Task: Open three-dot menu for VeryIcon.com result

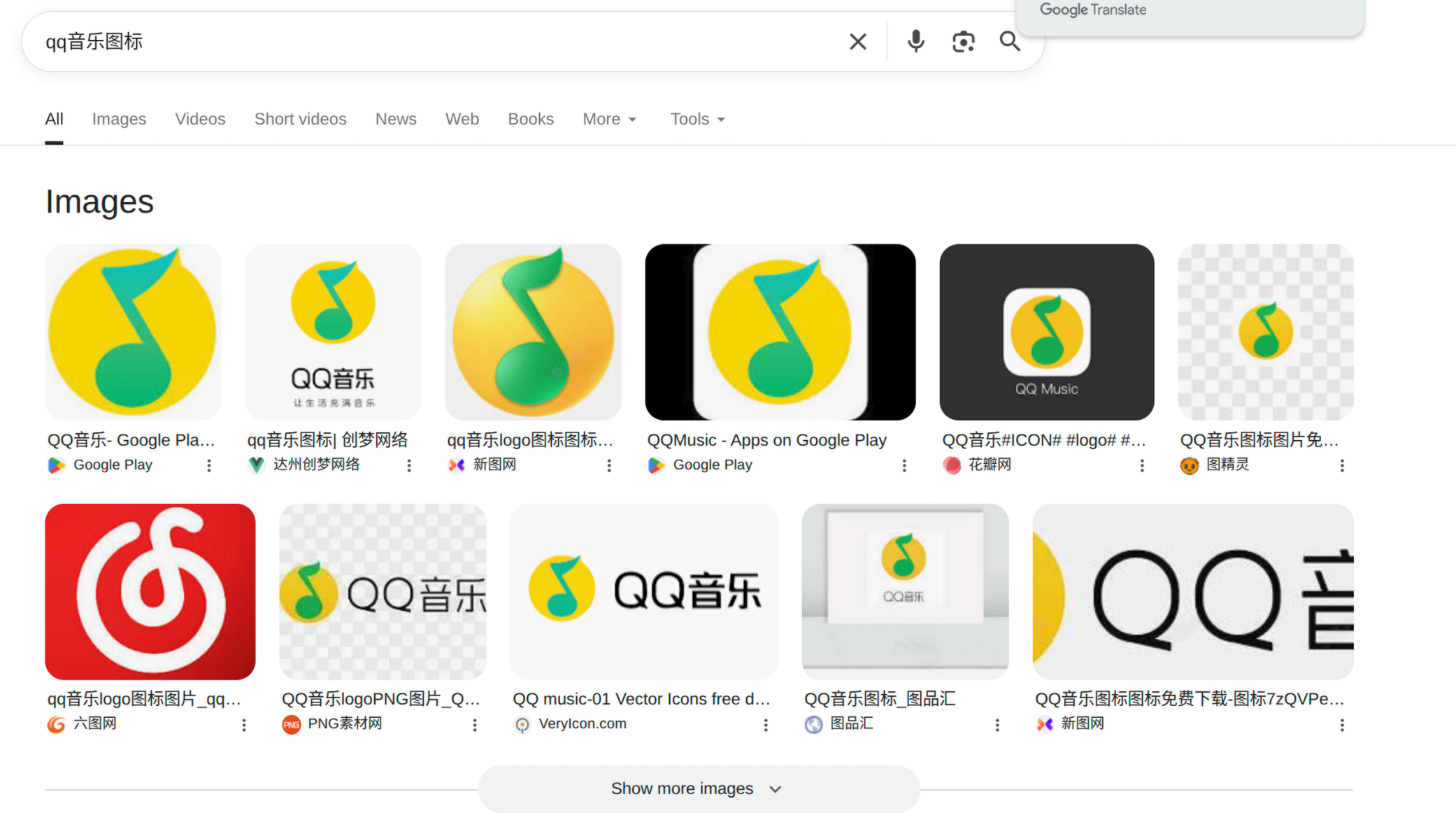Action: tap(766, 725)
